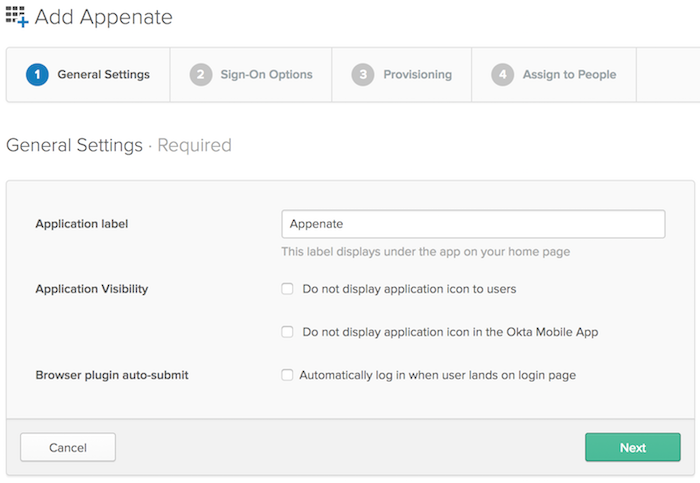Screen dimensions: 700x483
Task: Check hide icon in Okta Mobile App
Action: (287, 332)
